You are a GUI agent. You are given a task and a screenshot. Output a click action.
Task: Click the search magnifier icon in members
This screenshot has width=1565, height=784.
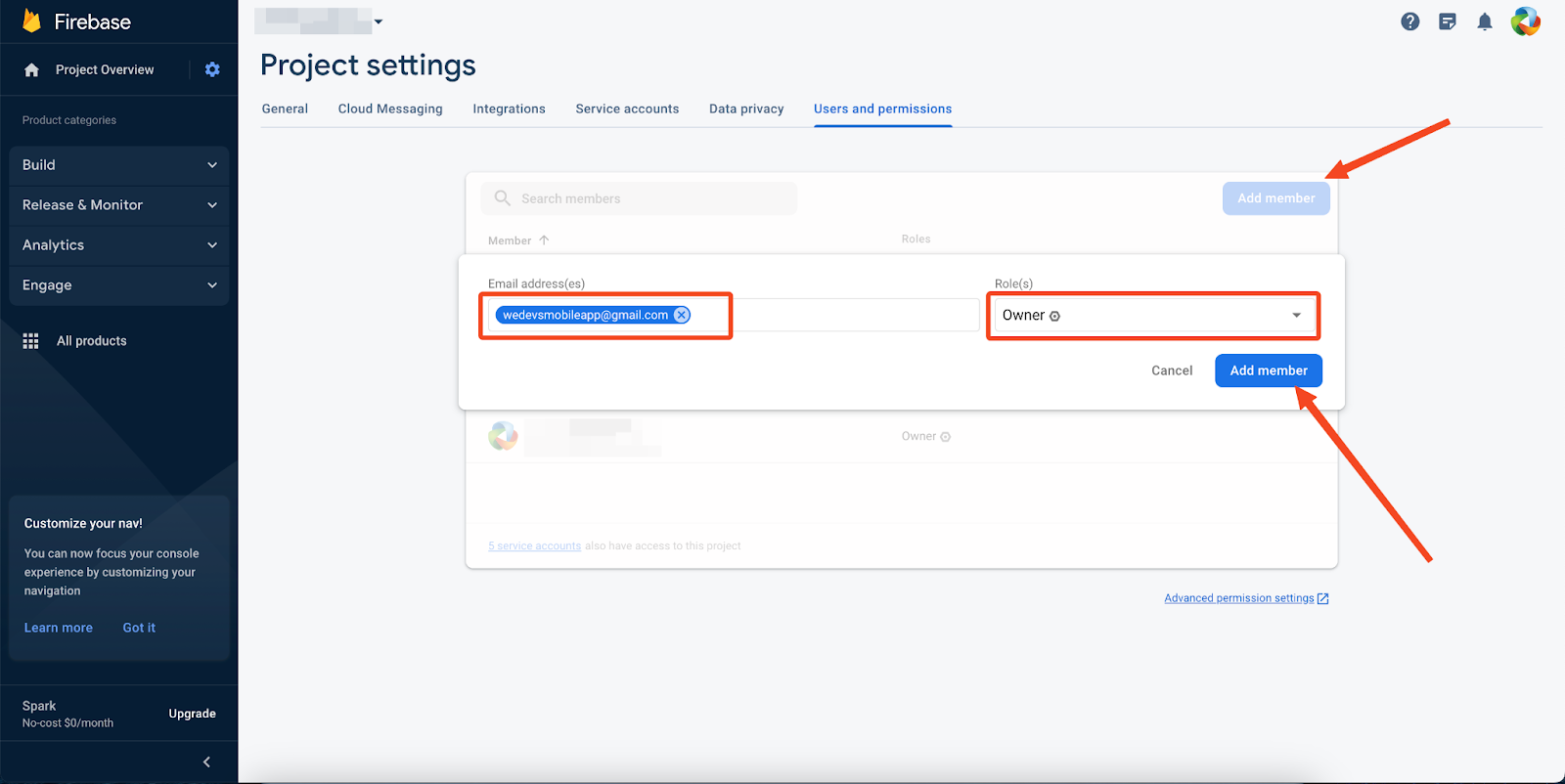point(503,198)
